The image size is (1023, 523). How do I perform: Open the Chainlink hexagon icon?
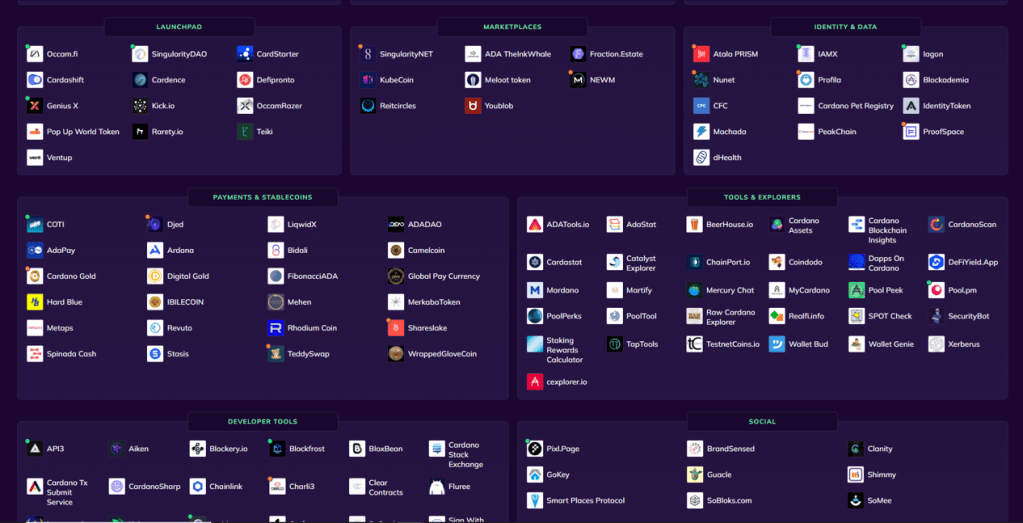(x=198, y=487)
